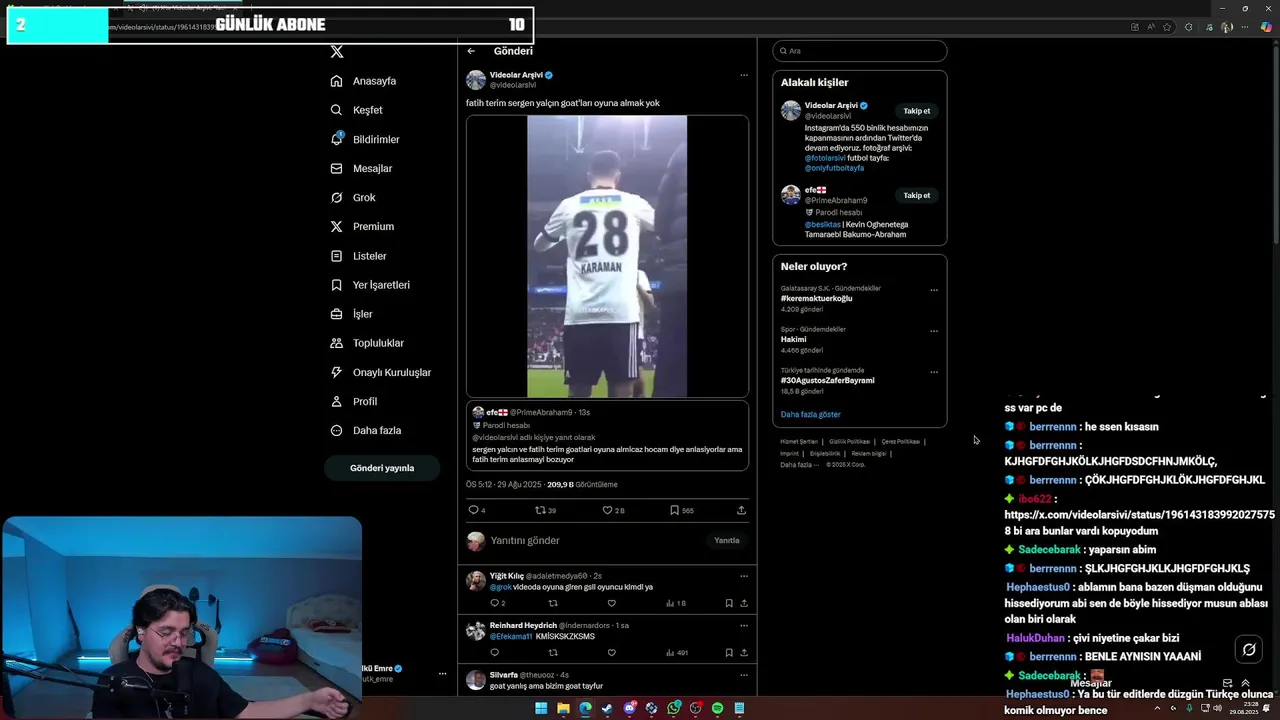The image size is (1280, 720).
Task: Open the quoted PrimeAbraham9 reply
Action: click(x=607, y=436)
